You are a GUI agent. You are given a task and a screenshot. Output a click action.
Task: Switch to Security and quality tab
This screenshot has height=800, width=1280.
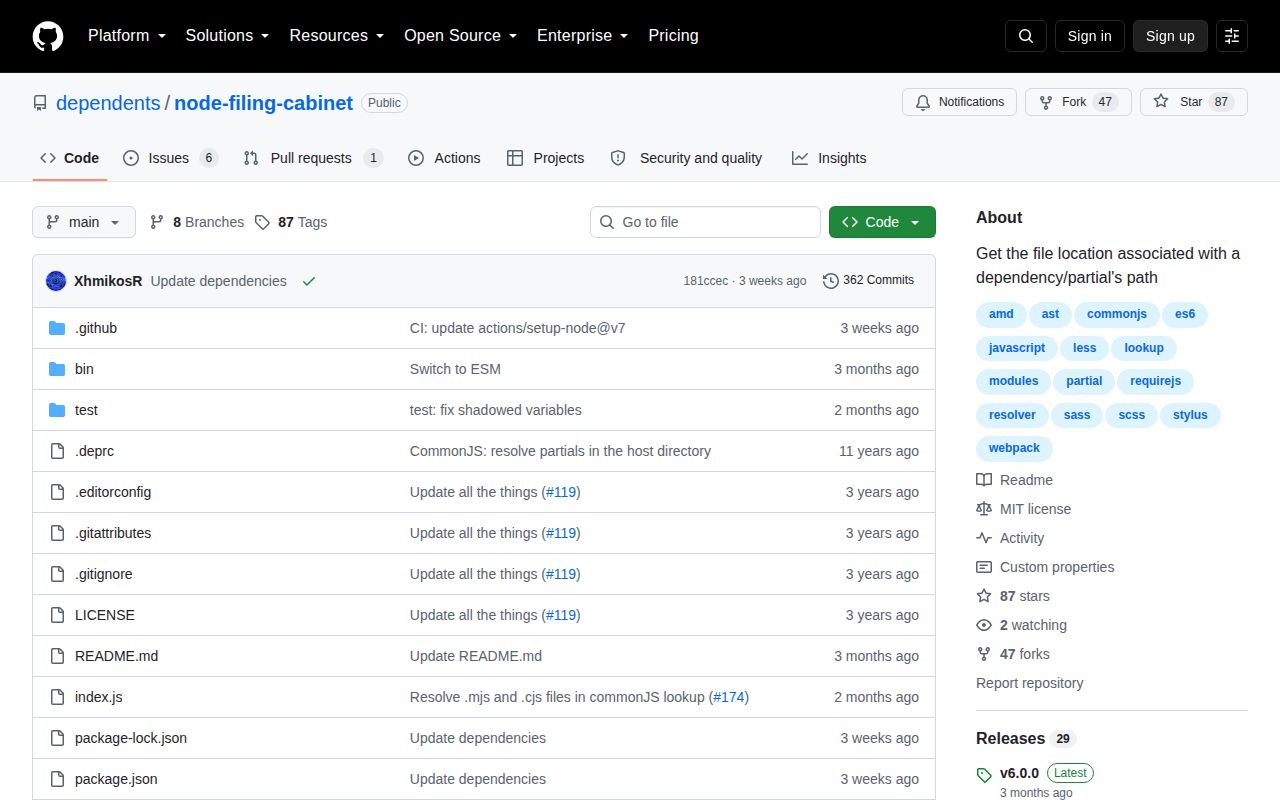pyautogui.click(x=686, y=158)
